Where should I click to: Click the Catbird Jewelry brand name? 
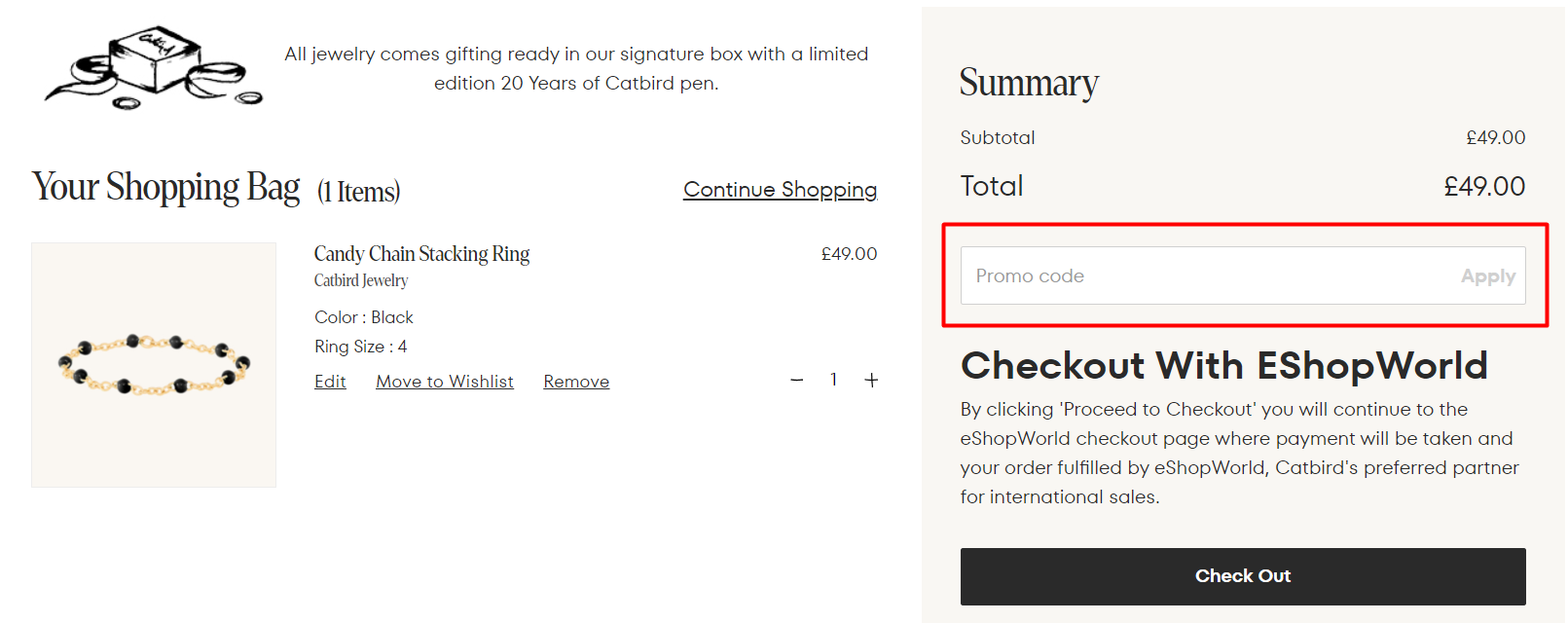click(361, 280)
